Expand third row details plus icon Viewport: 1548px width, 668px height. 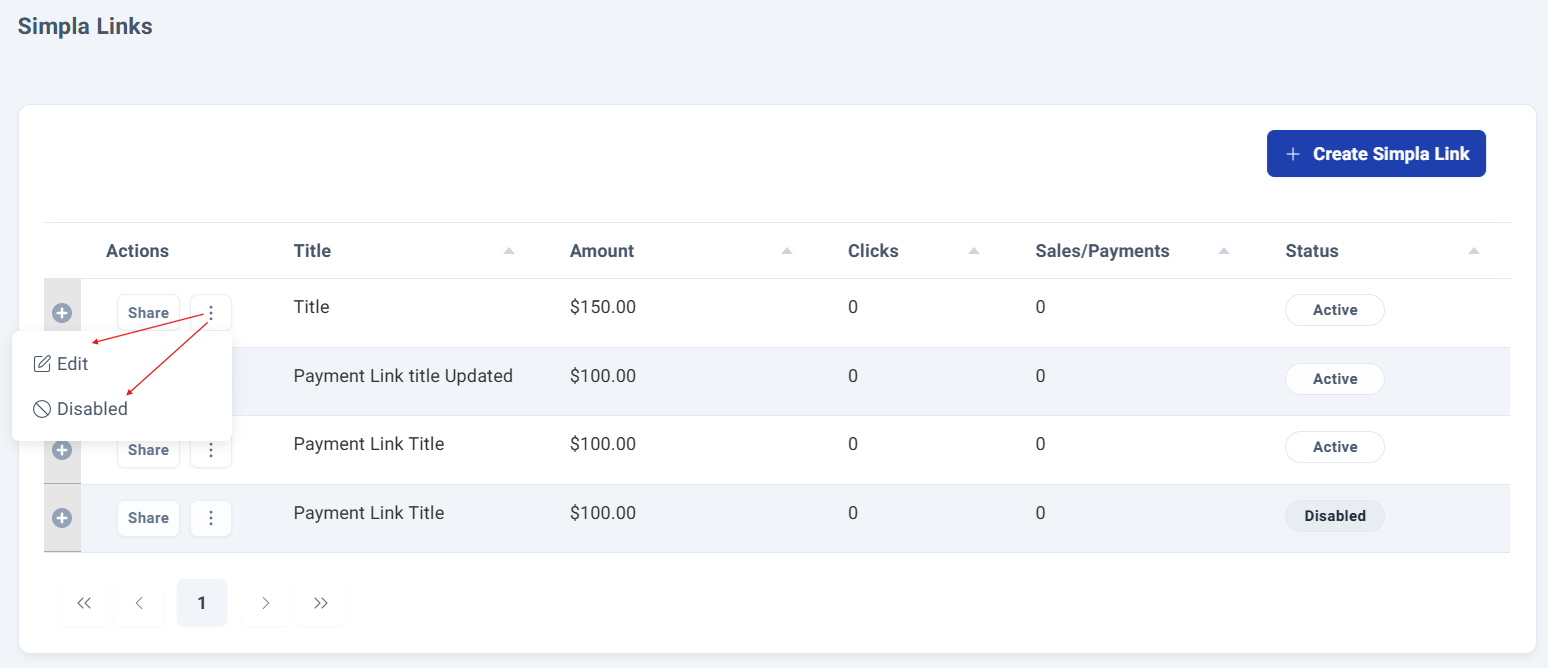click(x=62, y=450)
